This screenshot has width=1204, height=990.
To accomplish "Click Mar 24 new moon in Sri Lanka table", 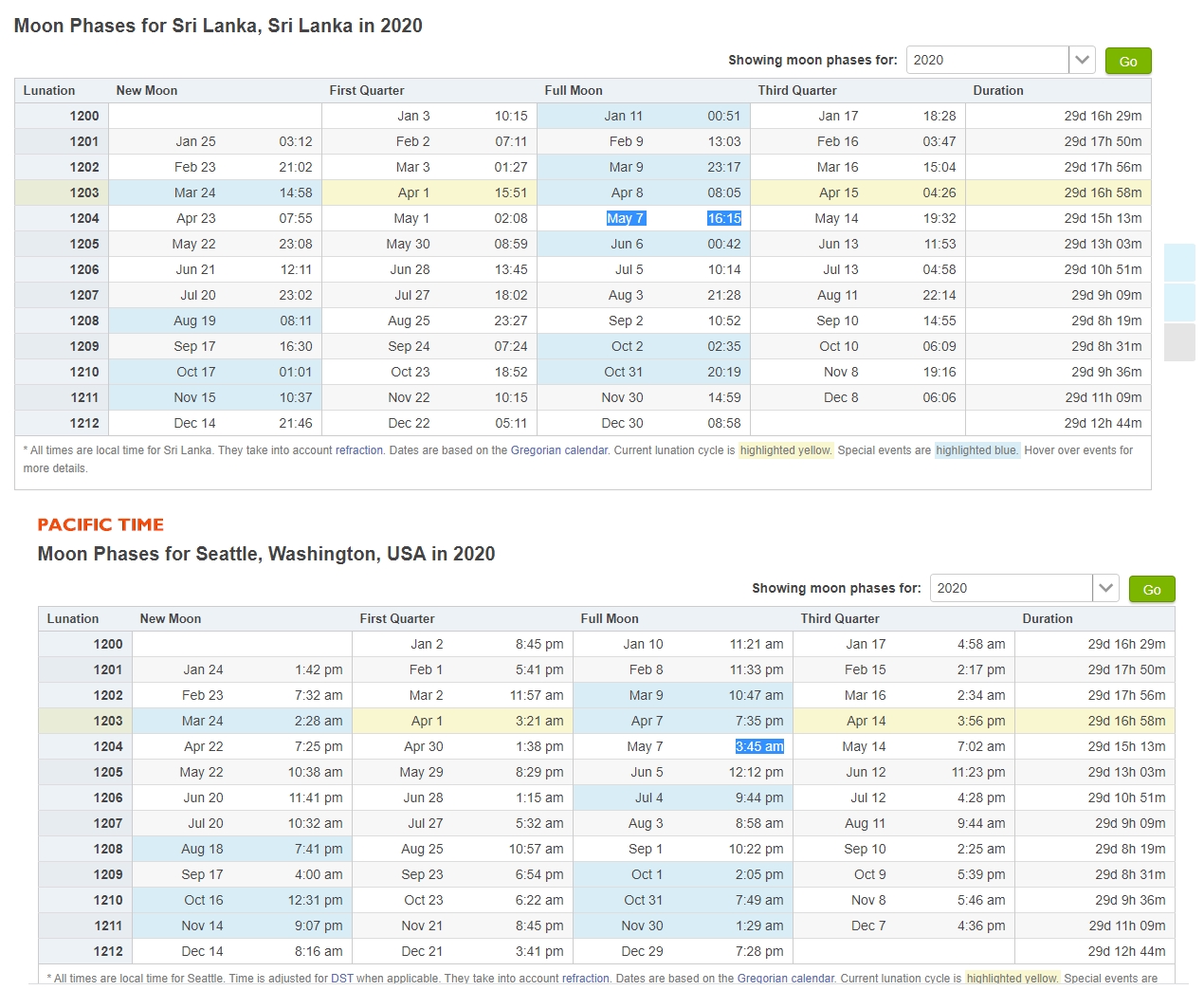I will point(194,192).
